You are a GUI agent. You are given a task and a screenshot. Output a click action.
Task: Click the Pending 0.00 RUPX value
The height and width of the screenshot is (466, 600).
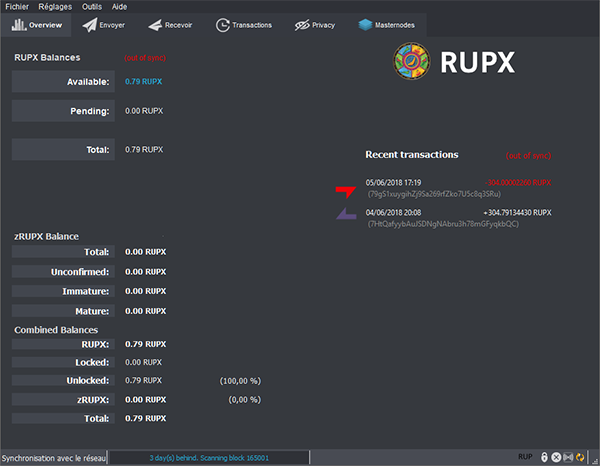point(144,111)
